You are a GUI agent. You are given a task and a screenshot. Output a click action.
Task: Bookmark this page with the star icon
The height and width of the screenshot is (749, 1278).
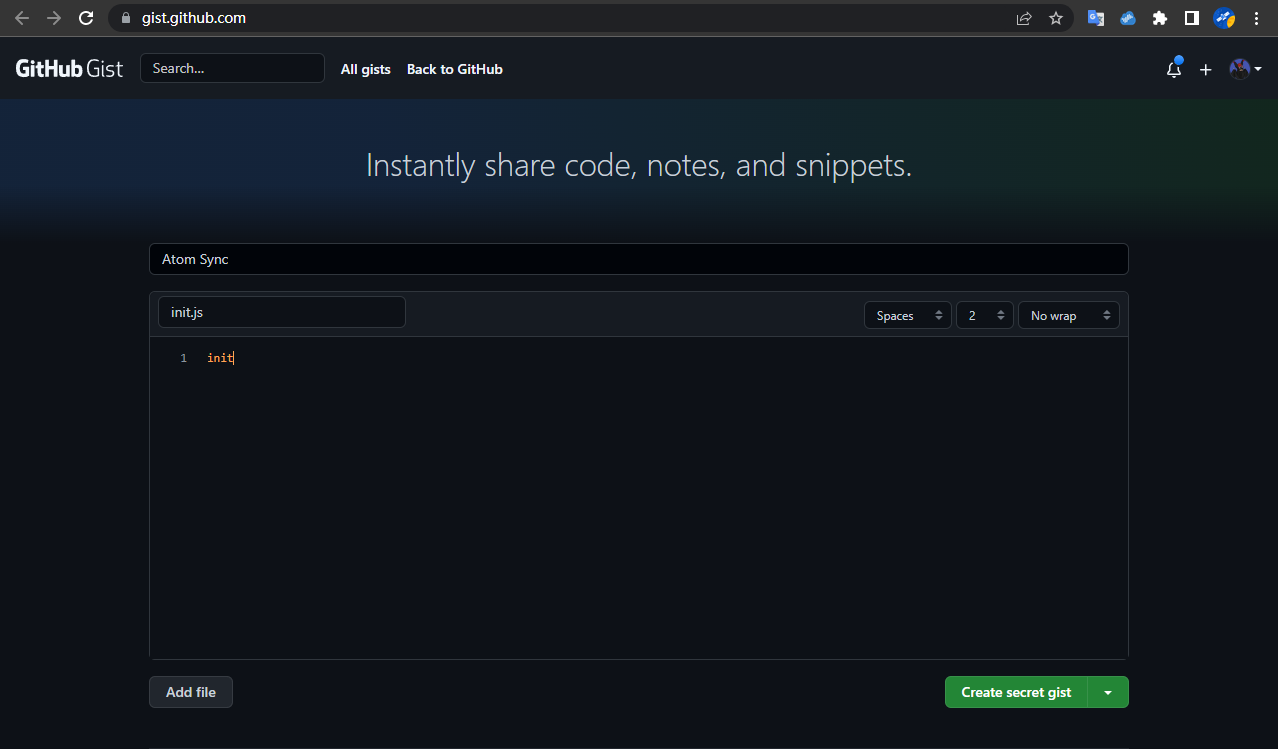[x=1056, y=18]
